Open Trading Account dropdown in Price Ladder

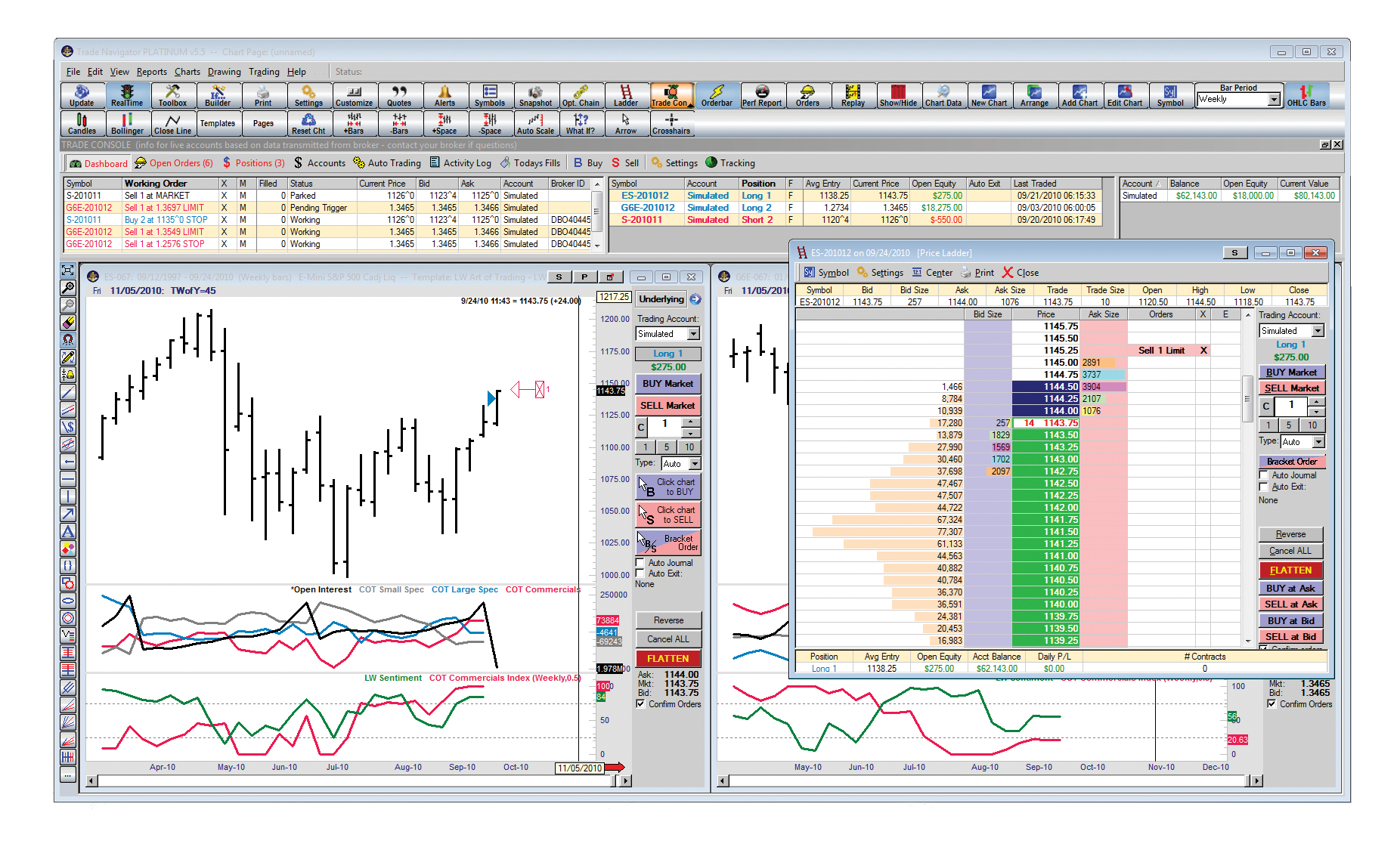pos(1318,330)
